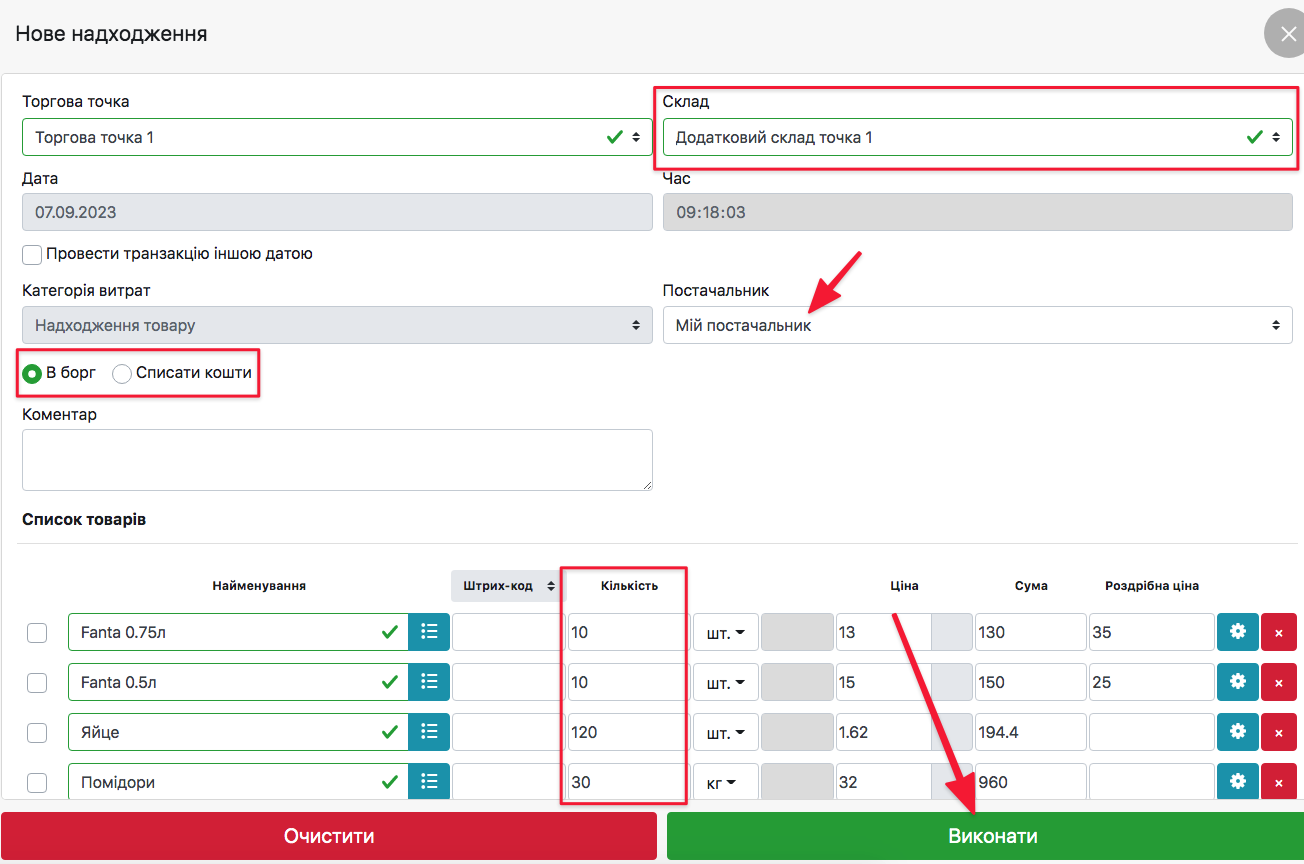1304x864 pixels.
Task: Close the Нове надходження dialog
Action: pos(1287,34)
